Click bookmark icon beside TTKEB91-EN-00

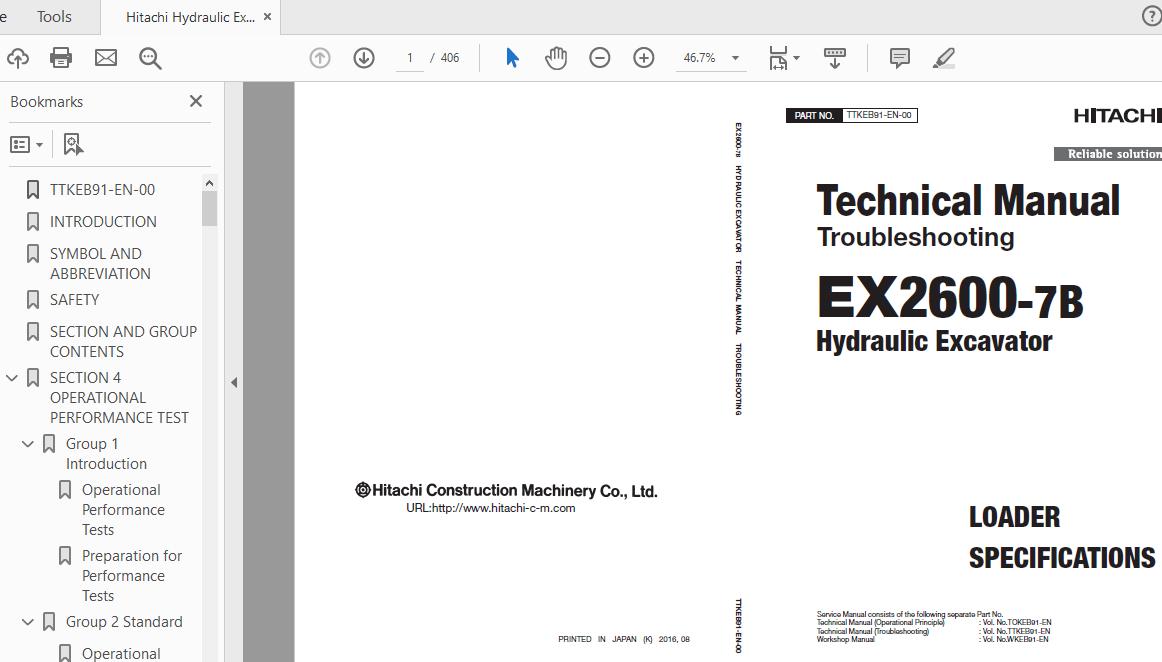tap(33, 190)
